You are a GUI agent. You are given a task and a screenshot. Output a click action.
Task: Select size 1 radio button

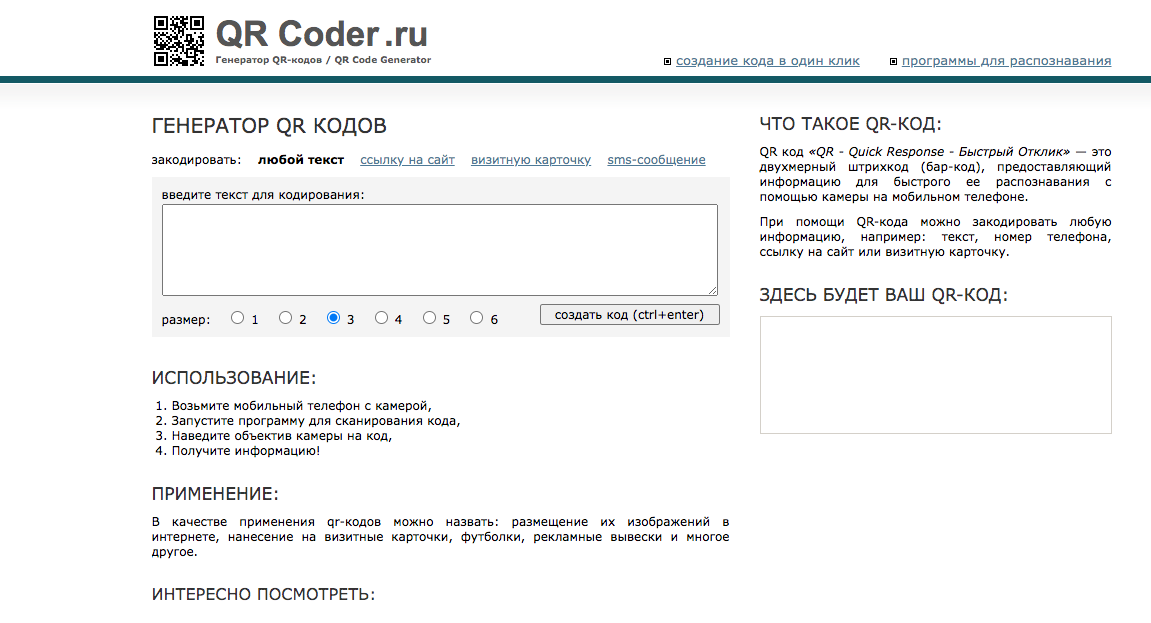point(237,318)
